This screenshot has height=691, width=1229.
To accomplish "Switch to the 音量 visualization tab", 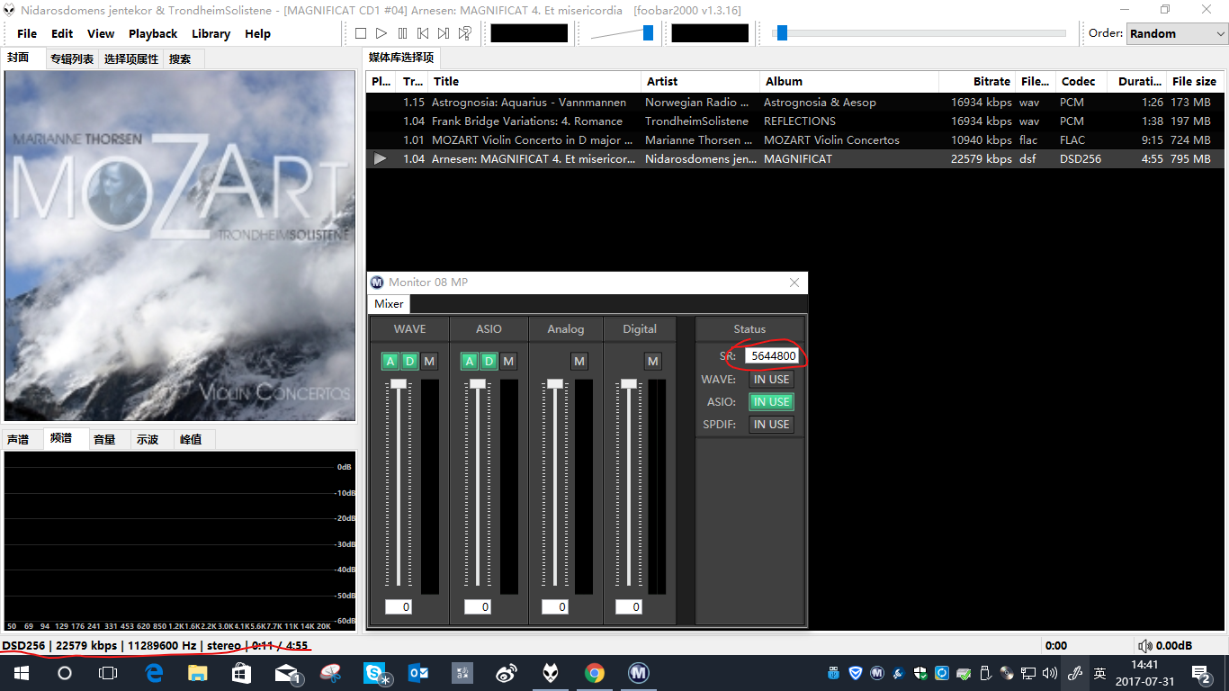I will click(105, 439).
